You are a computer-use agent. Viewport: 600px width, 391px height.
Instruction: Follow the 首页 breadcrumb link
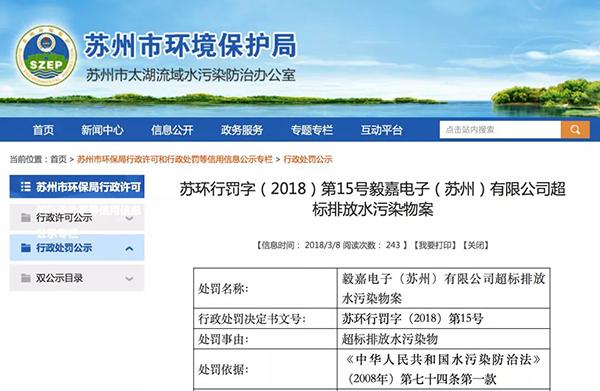point(59,159)
